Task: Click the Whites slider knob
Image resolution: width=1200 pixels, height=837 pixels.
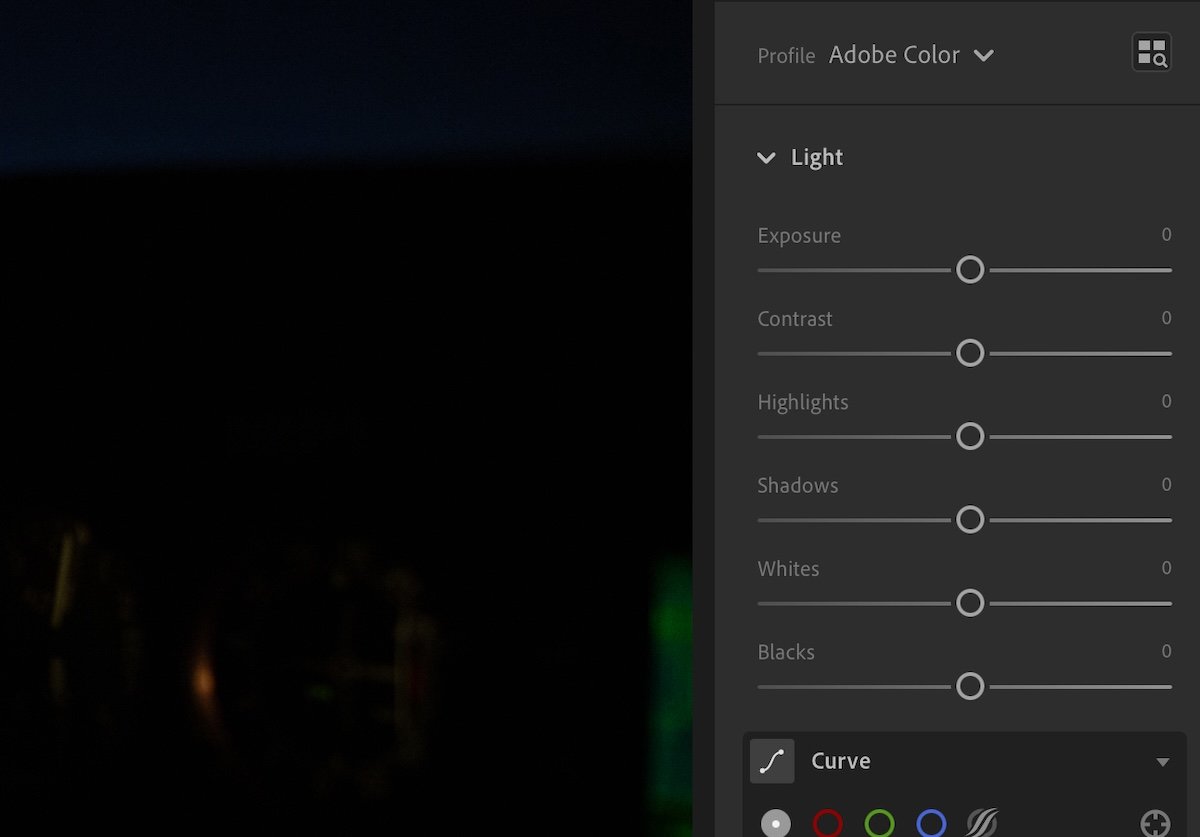Action: pos(969,603)
